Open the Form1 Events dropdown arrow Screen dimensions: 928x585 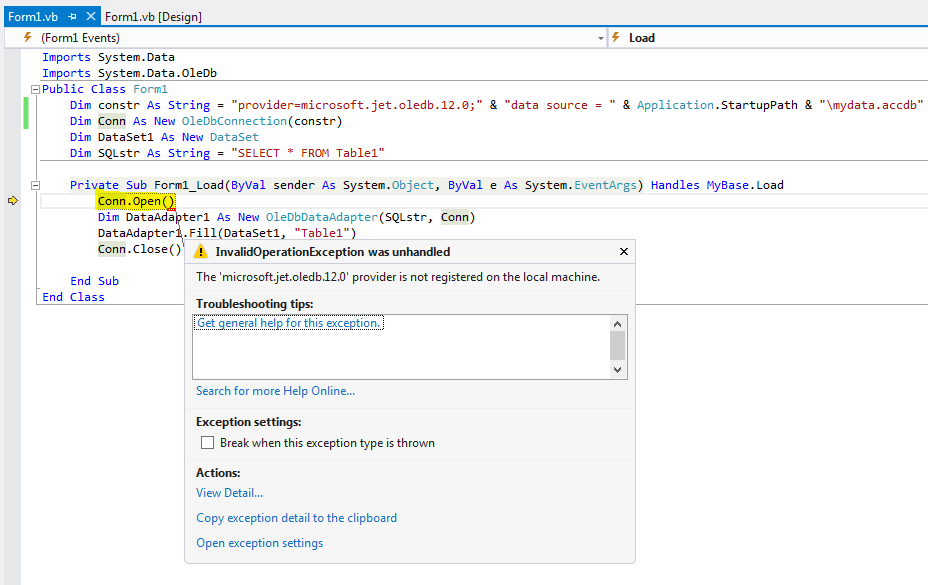[x=600, y=38]
